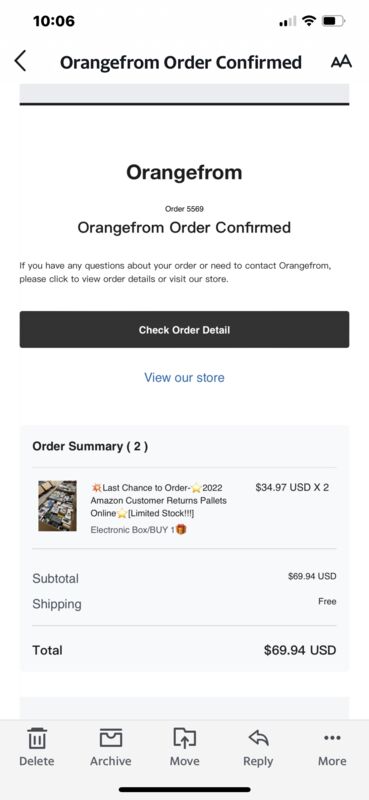Tap the cellular signal bars

288,21
